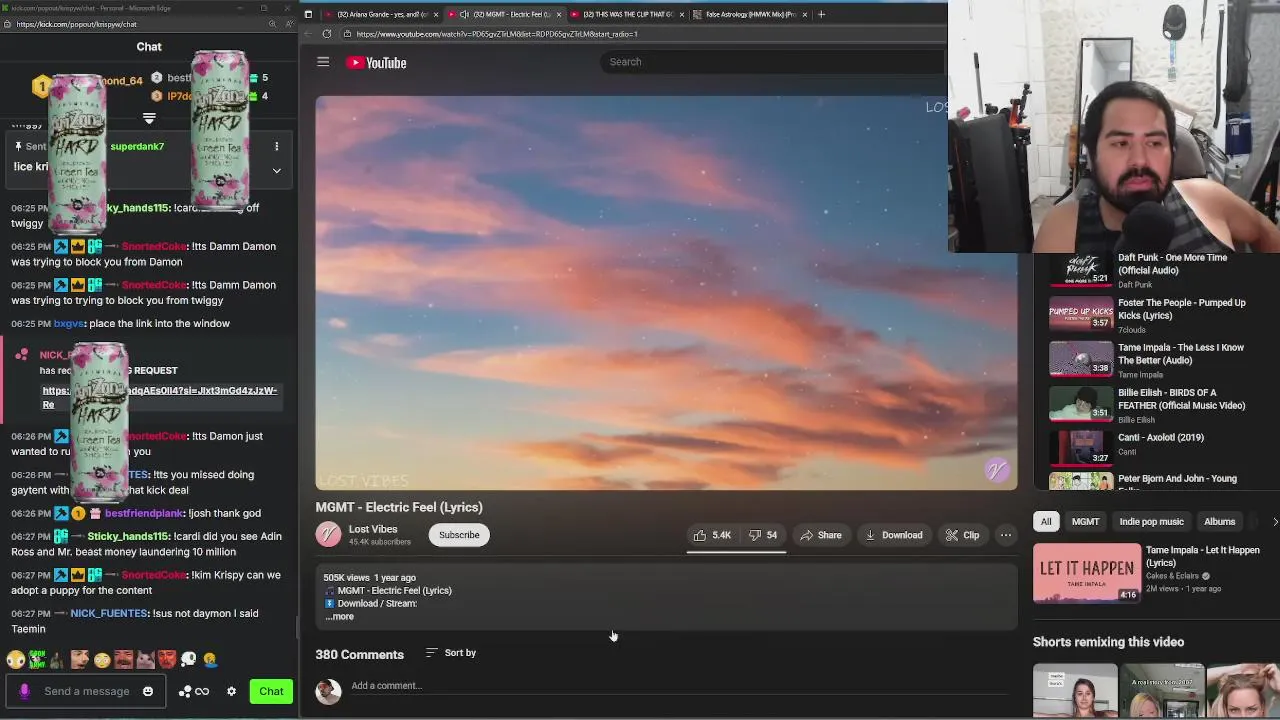
Task: Share the MGMT video
Action: pyautogui.click(x=821, y=535)
